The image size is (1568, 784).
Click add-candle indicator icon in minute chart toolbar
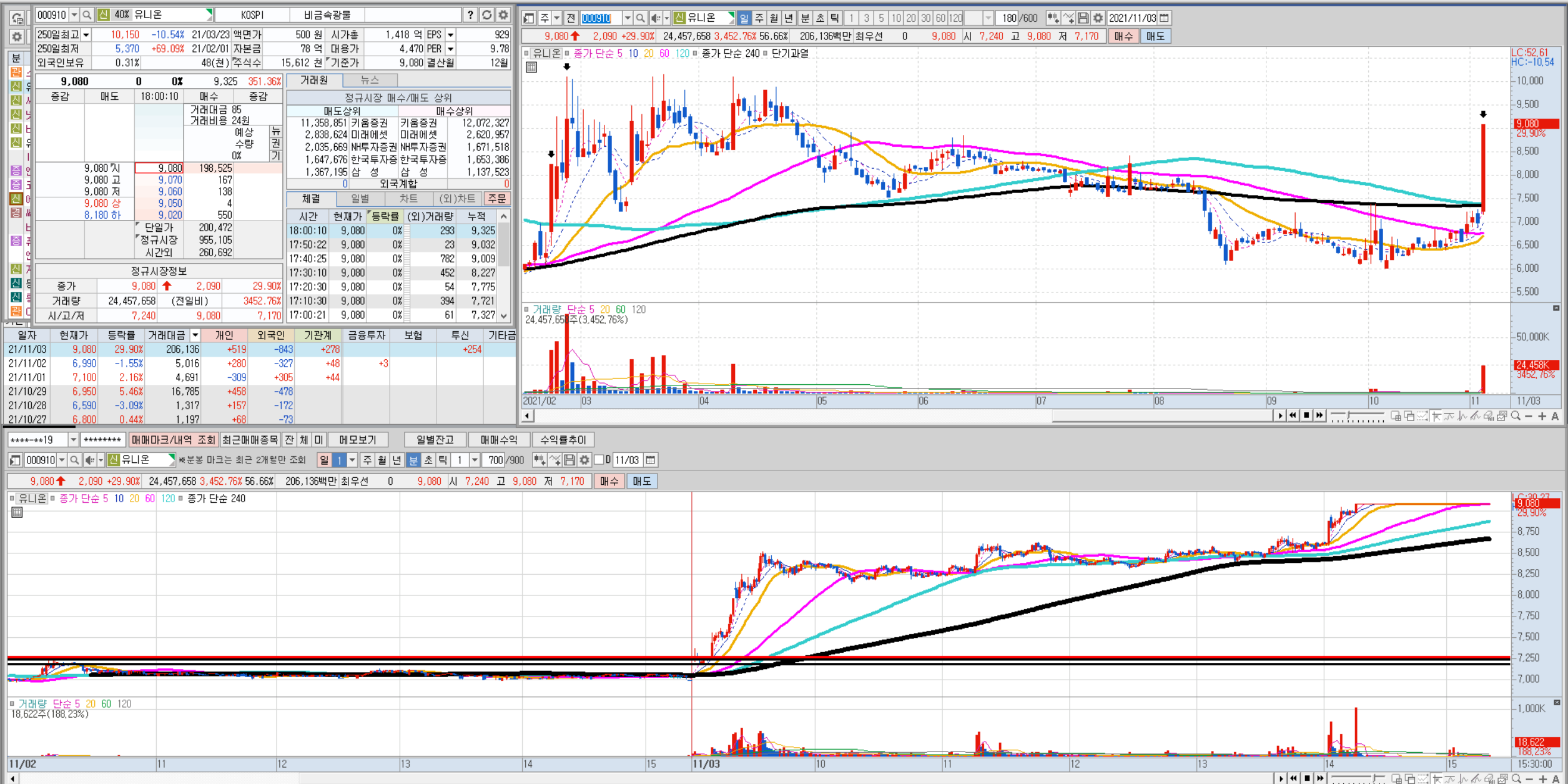pos(540,460)
